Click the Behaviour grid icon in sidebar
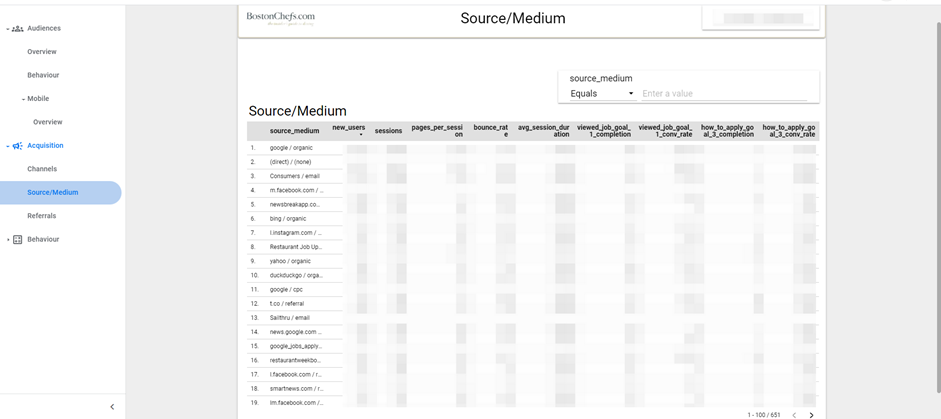This screenshot has width=941, height=419. point(18,240)
